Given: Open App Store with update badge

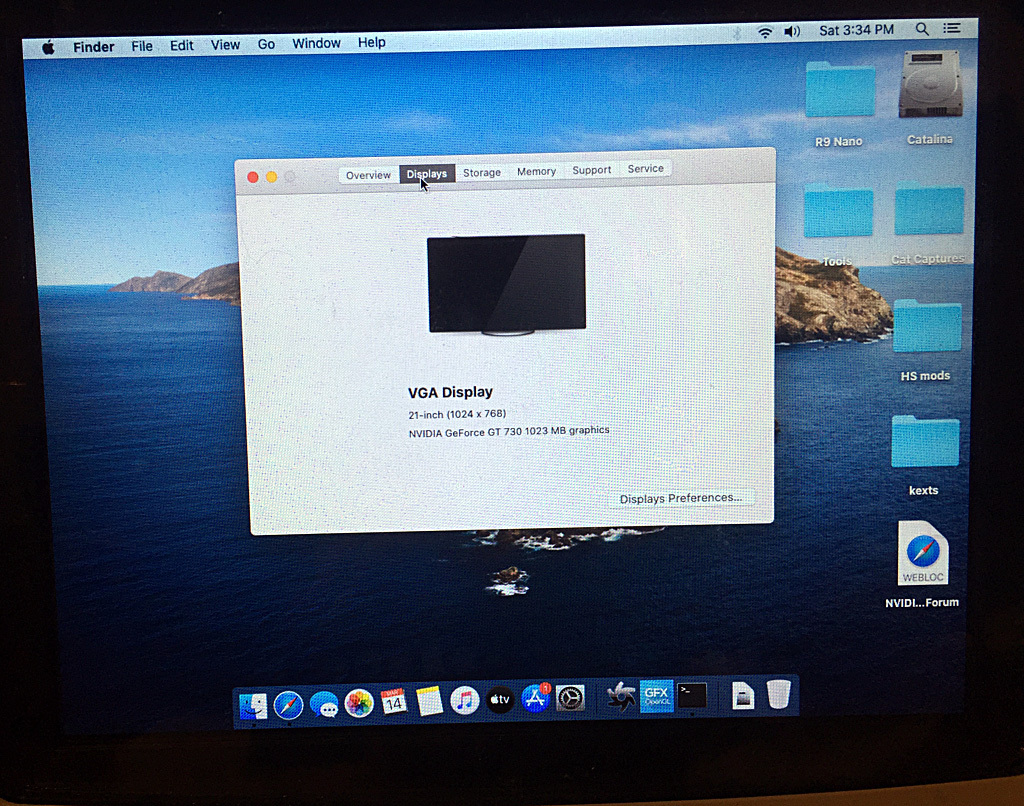Looking at the screenshot, I should tap(536, 698).
